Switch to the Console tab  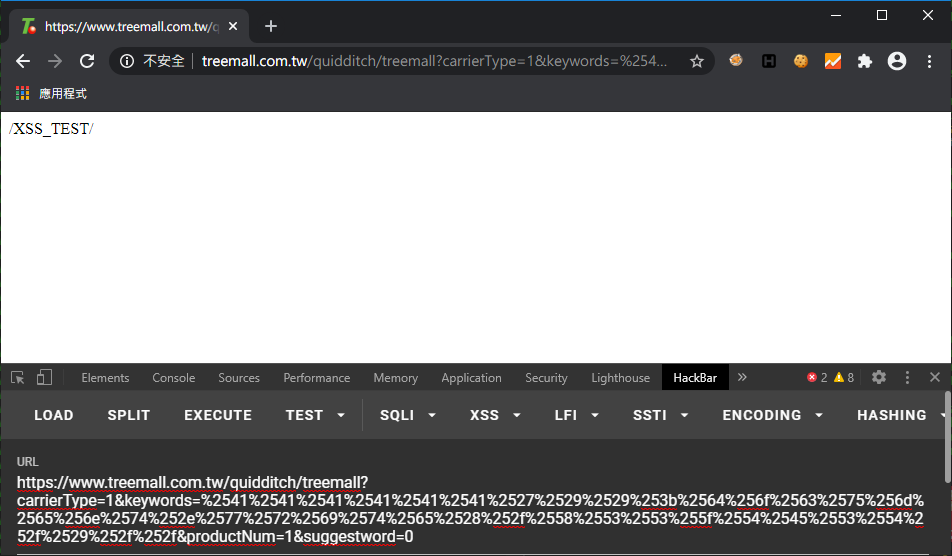tap(174, 378)
